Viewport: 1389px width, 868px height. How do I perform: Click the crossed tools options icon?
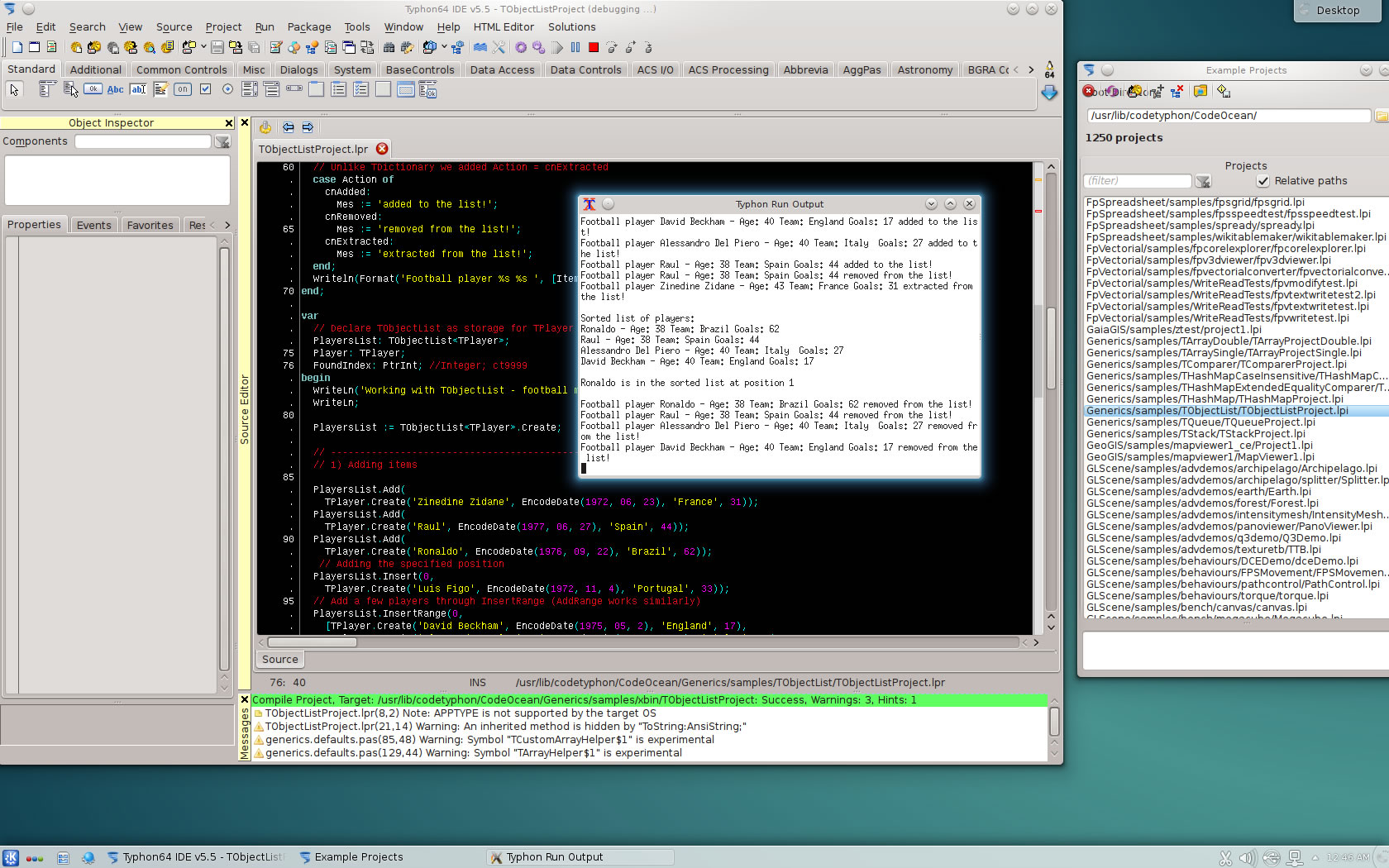click(498, 47)
